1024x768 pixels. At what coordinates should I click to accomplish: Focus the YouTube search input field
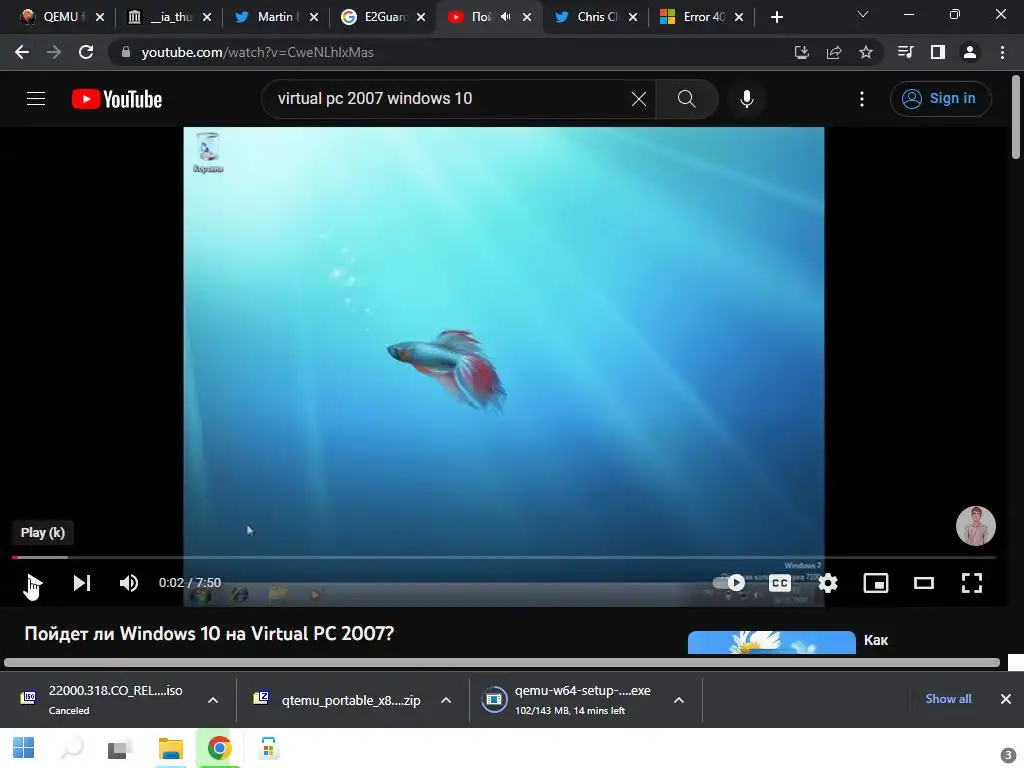pos(451,99)
